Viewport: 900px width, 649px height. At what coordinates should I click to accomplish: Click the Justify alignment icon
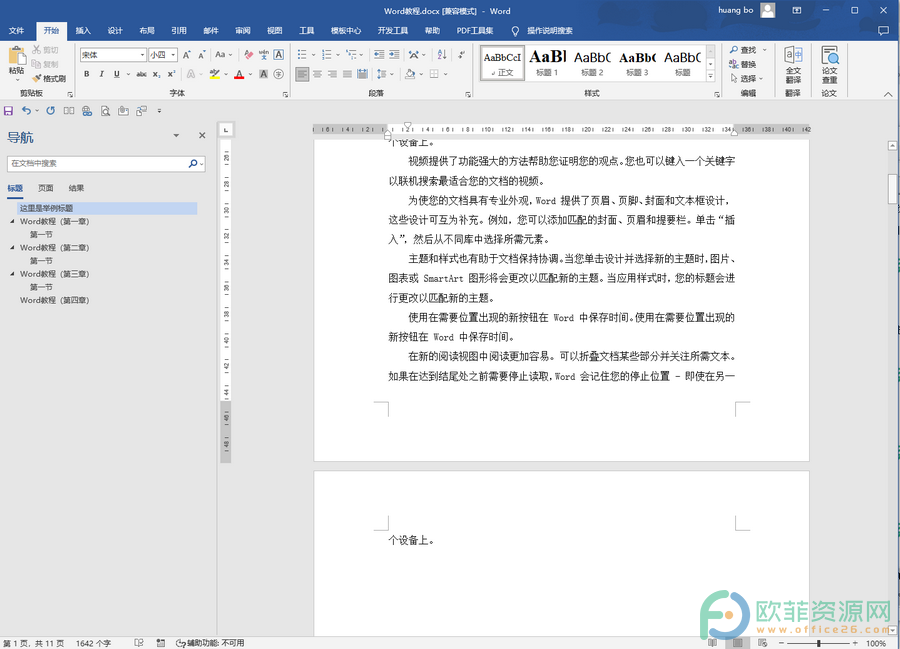347,74
